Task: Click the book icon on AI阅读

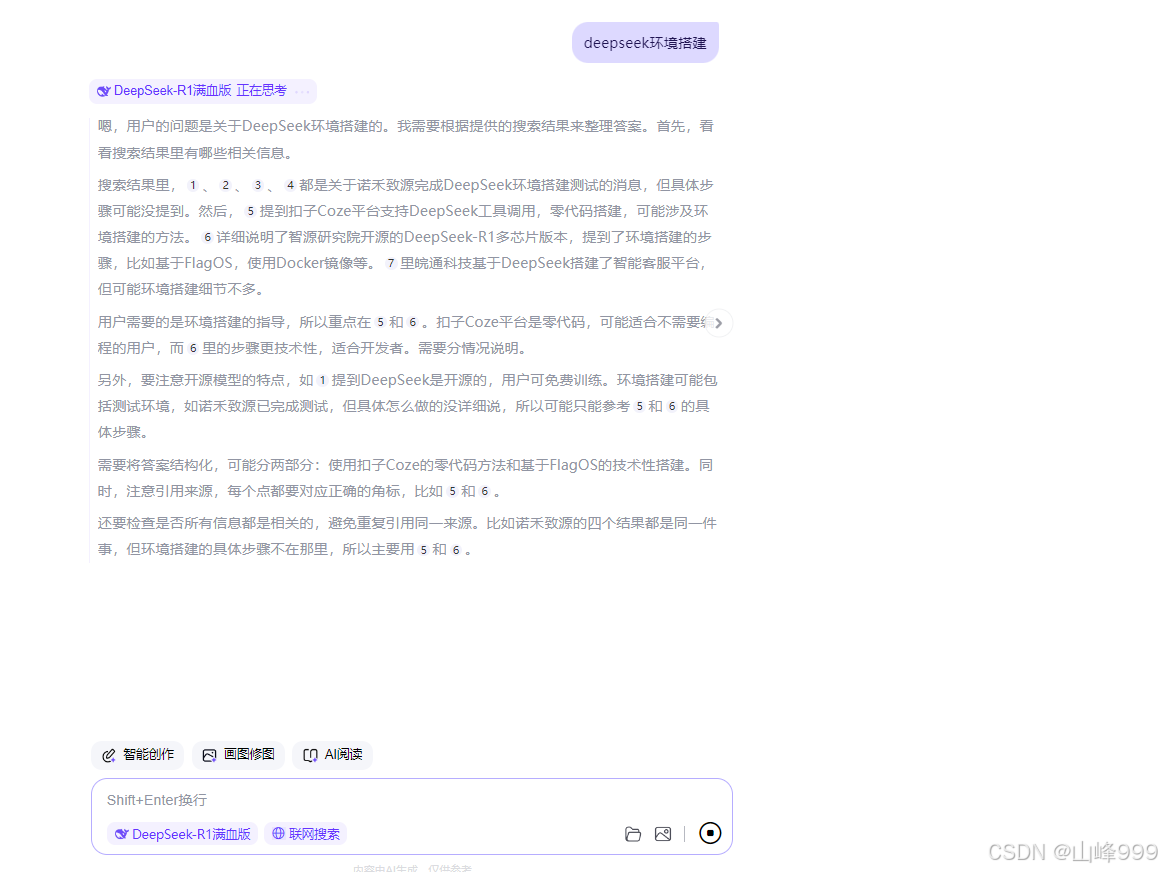Action: pos(311,755)
